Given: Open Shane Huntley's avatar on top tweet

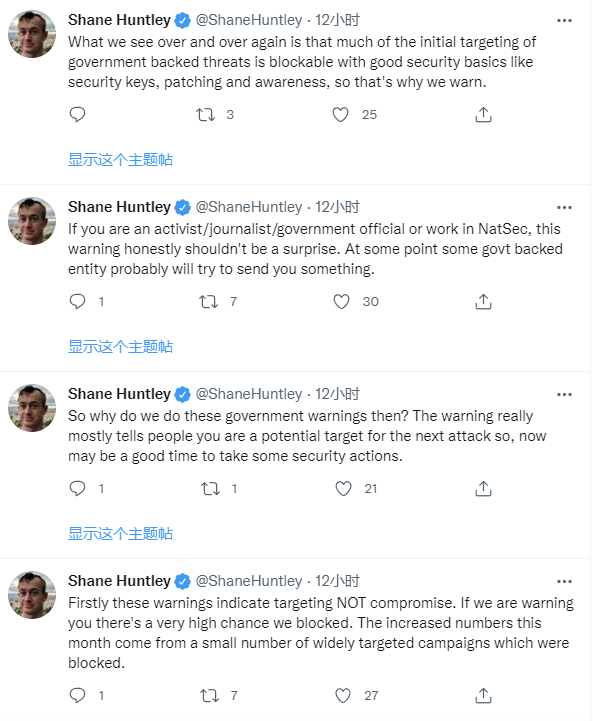Looking at the screenshot, I should (32, 34).
